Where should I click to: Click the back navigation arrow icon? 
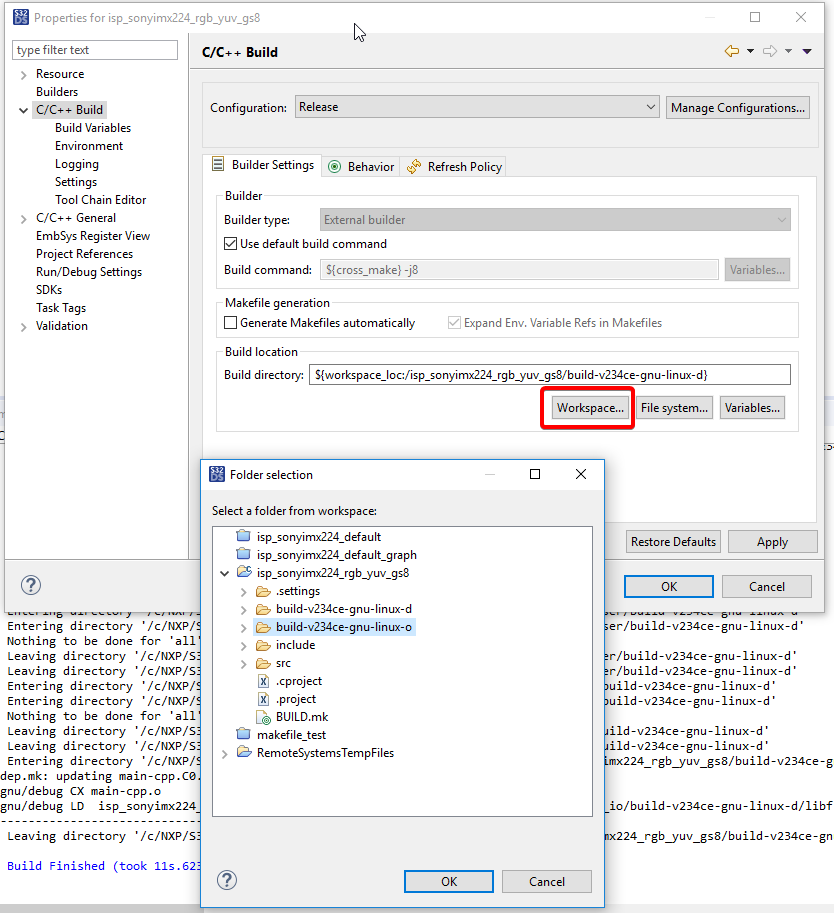(x=731, y=51)
